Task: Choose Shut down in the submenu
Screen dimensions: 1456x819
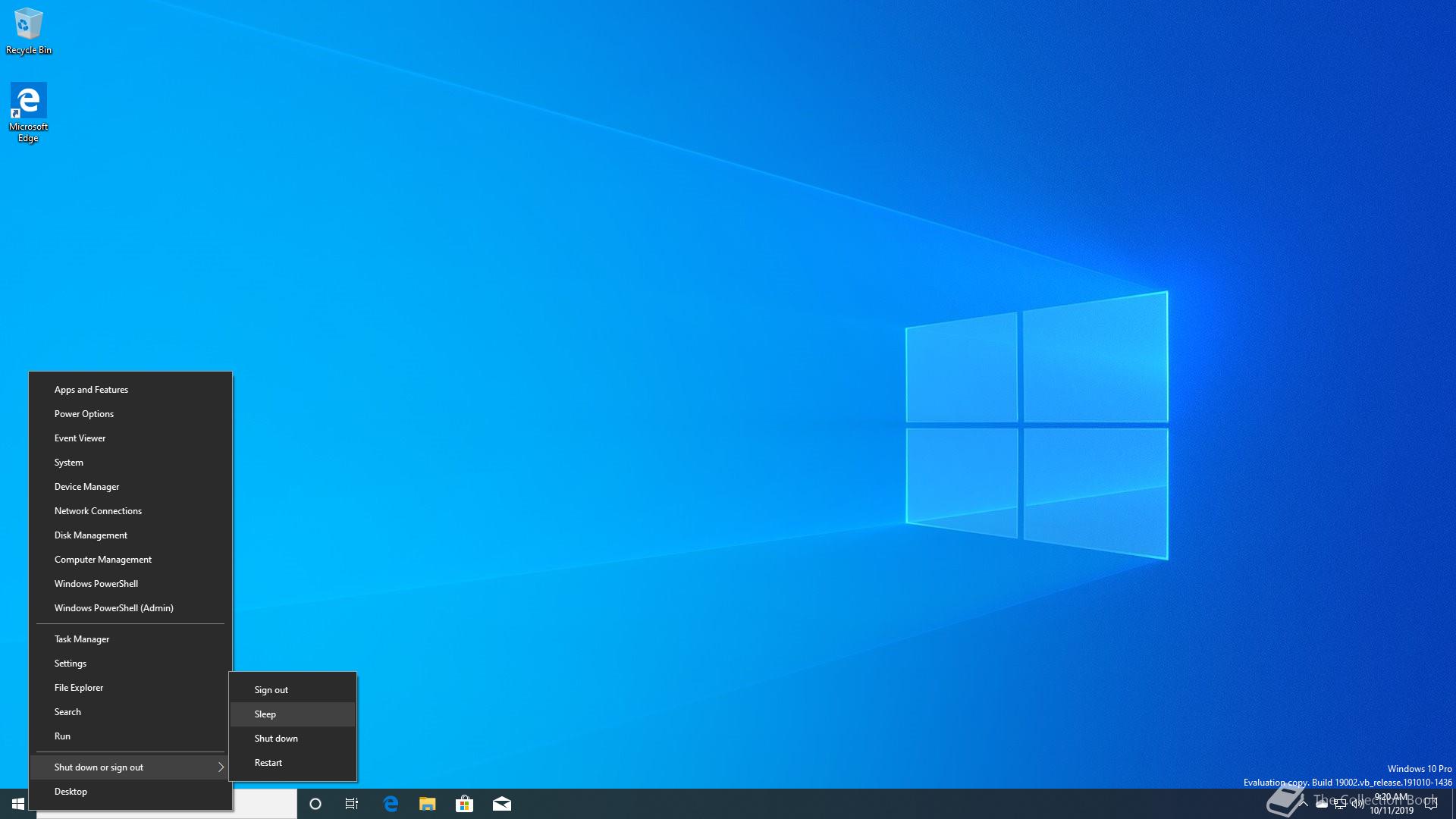Action: point(293,739)
